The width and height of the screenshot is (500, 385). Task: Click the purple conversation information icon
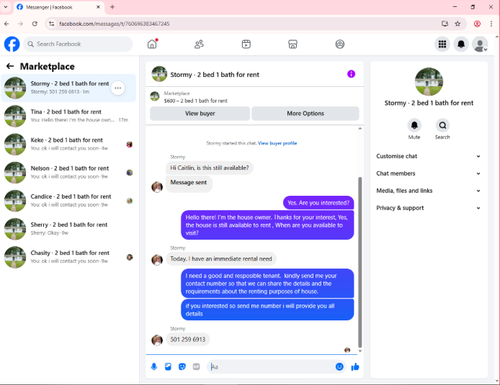351,74
